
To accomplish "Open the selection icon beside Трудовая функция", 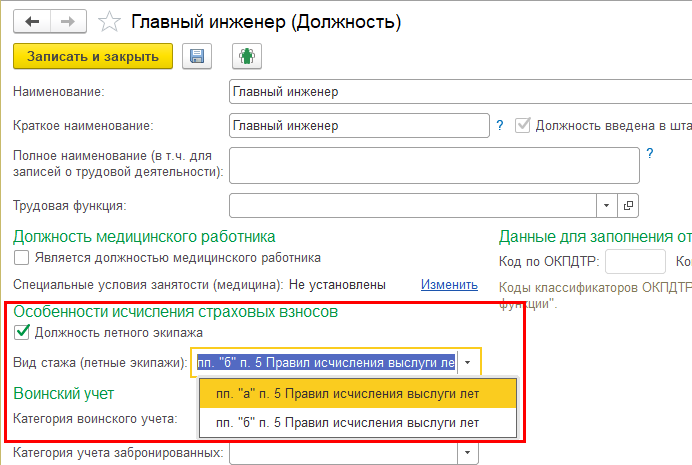I will (629, 205).
